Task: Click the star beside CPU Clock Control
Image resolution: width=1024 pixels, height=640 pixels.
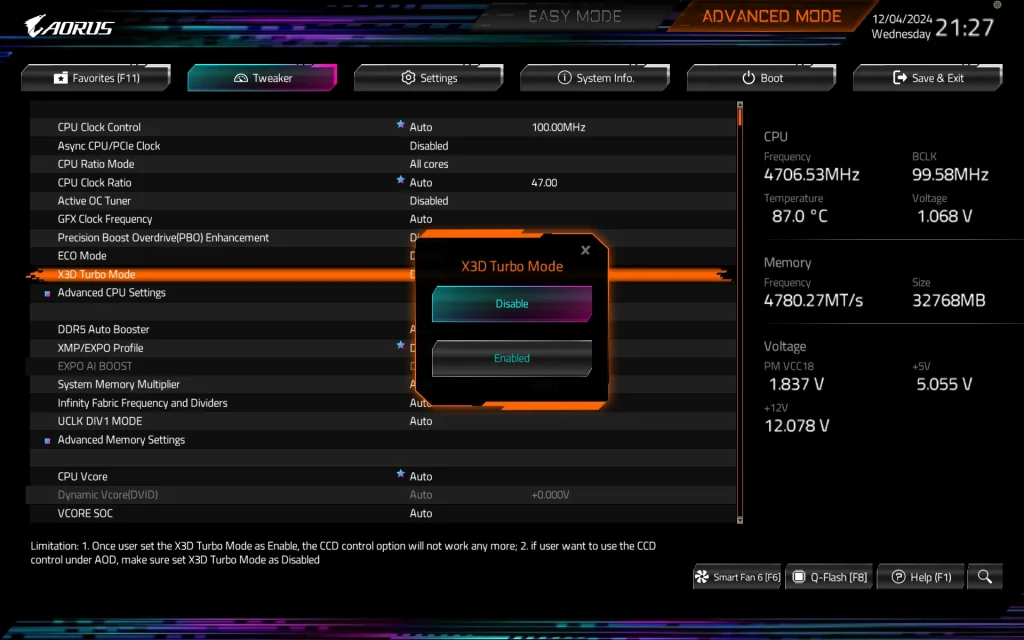Action: pos(400,126)
